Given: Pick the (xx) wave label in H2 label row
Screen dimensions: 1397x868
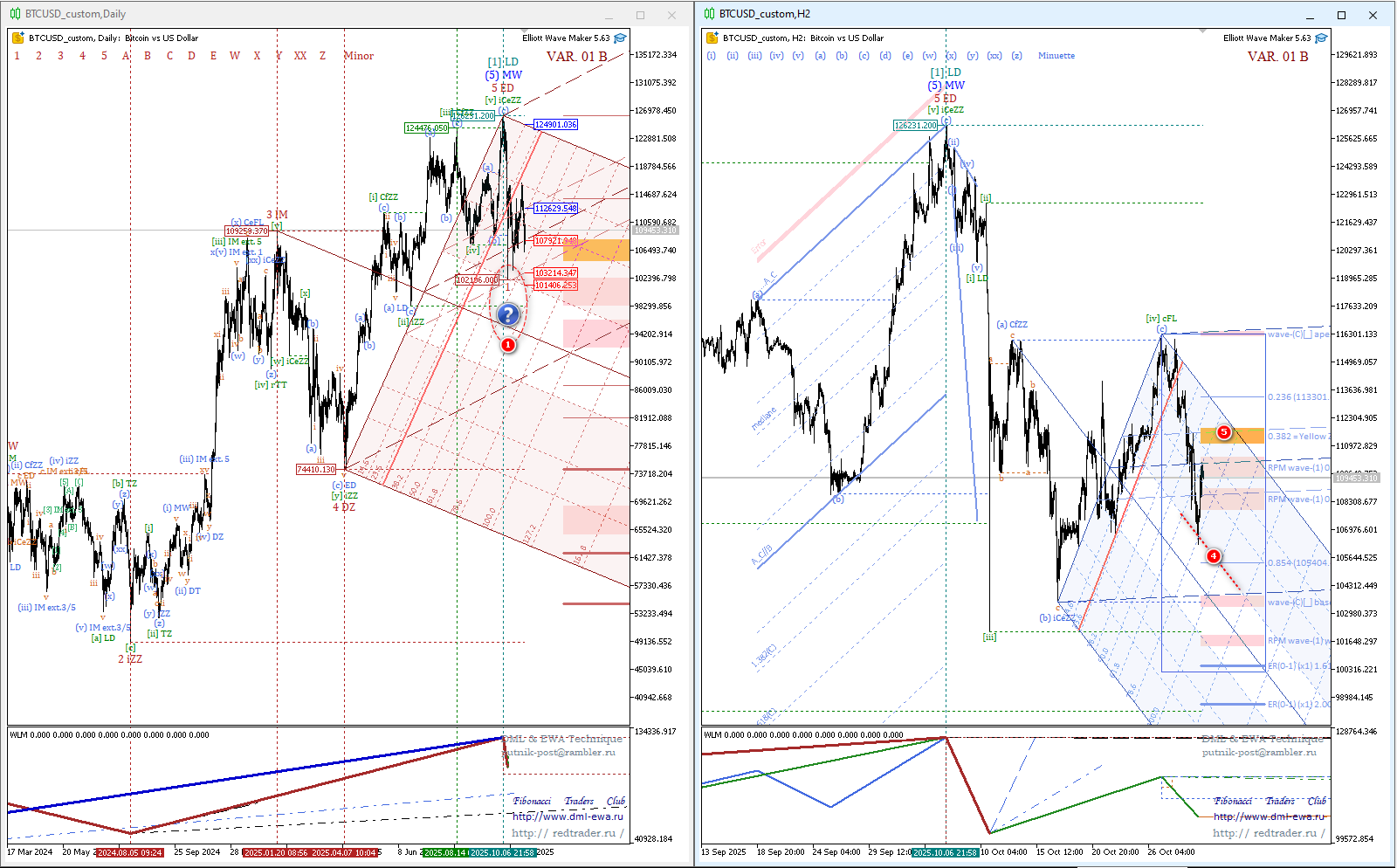Looking at the screenshot, I should pyautogui.click(x=994, y=56).
